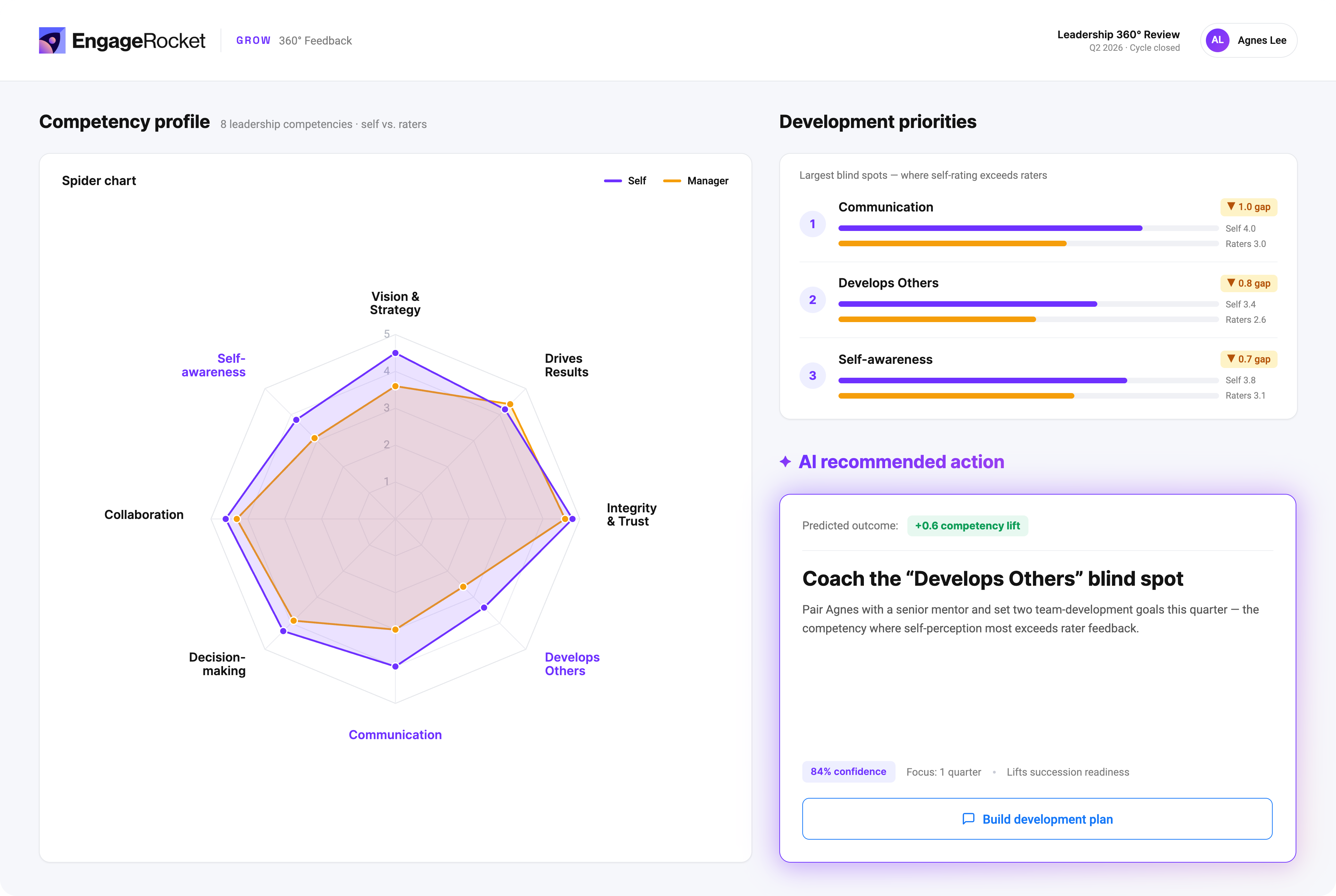Click the Drives Results manager data point
1336x896 pixels.
tap(510, 404)
